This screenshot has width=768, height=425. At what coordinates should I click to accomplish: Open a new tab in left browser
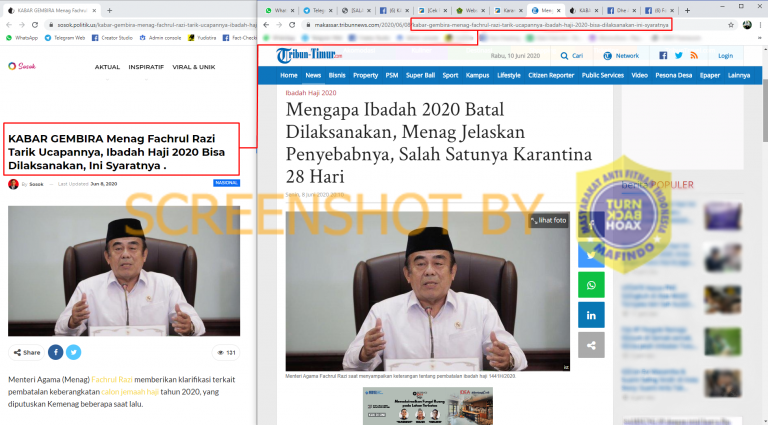tap(109, 10)
